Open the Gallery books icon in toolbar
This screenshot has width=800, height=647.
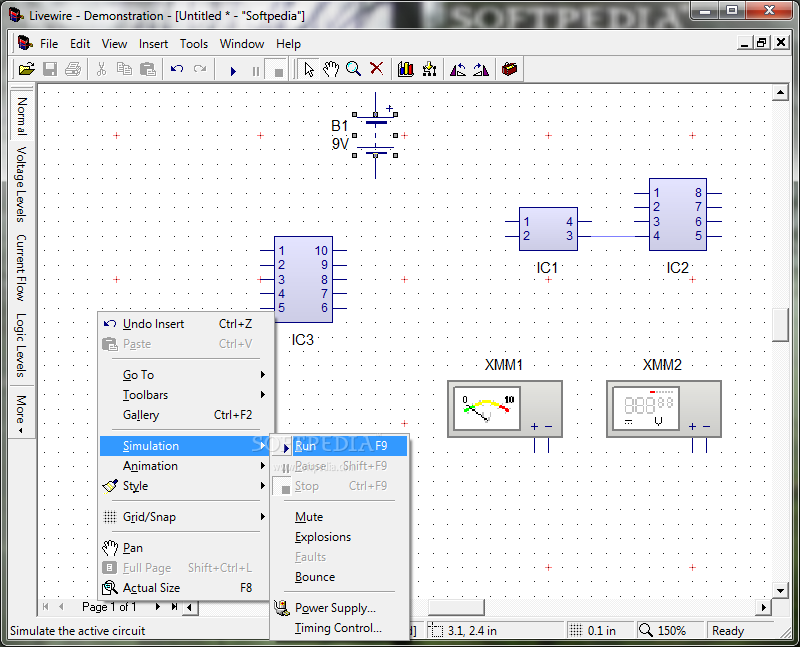[406, 69]
